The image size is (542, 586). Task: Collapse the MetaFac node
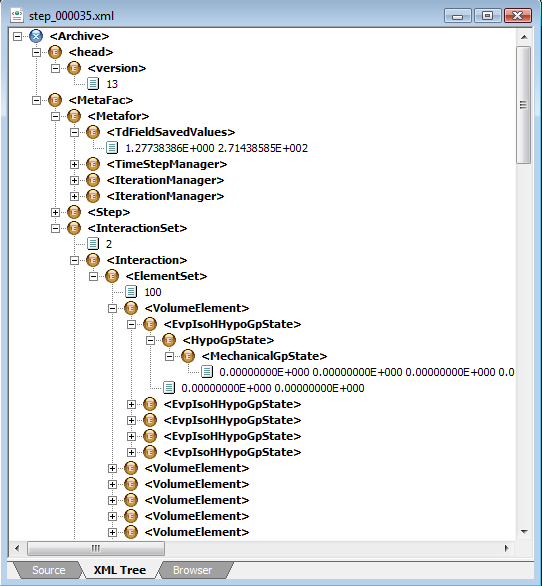pyautogui.click(x=36, y=100)
